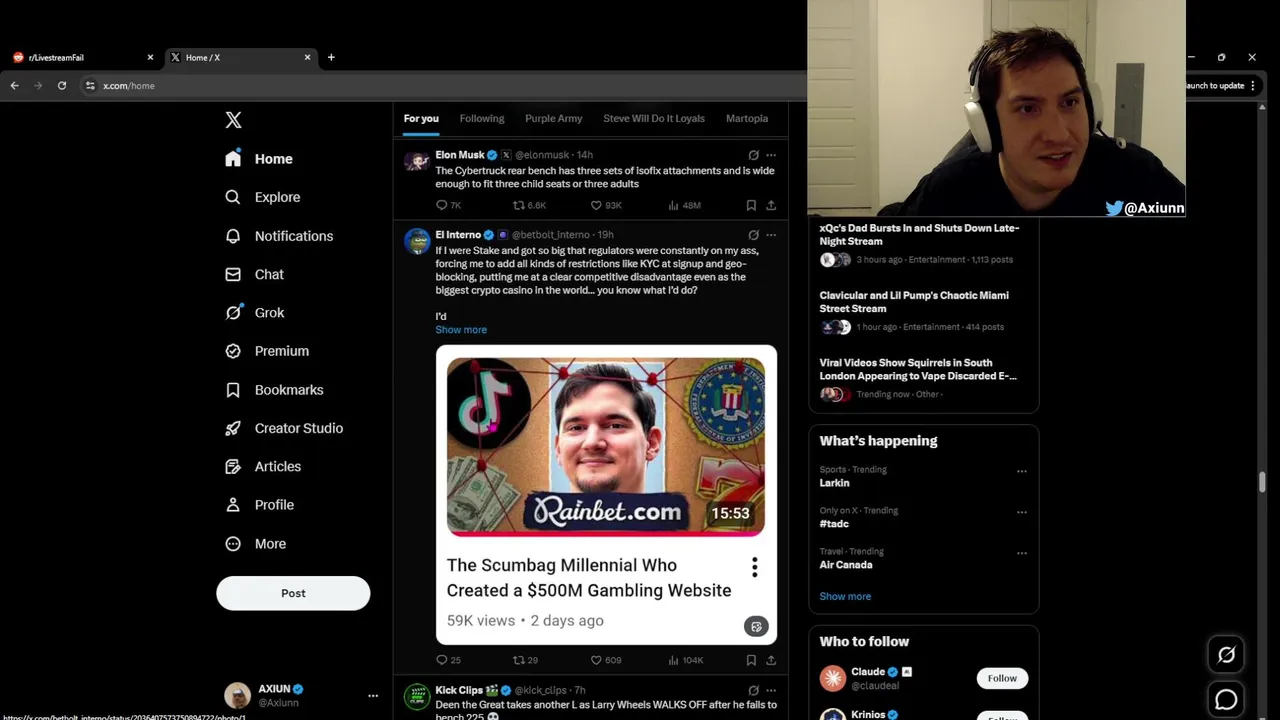Repost Elon Musk's Cybertruck post
This screenshot has width=1280, height=720.
click(x=529, y=205)
